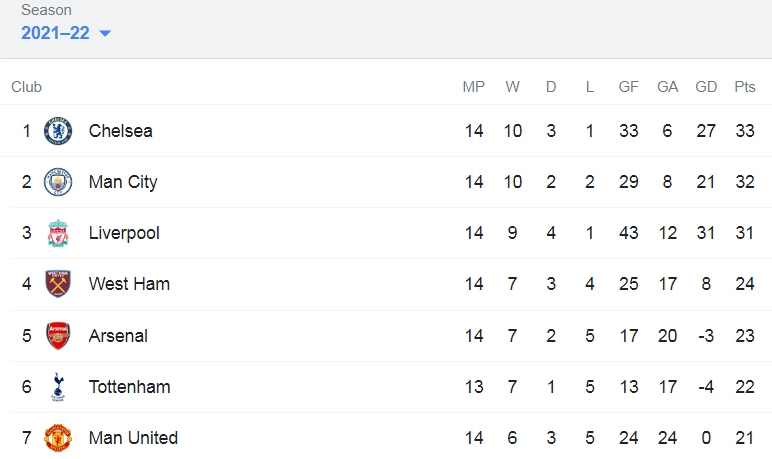Click the West Ham crossed hammers crest
The width and height of the screenshot is (772, 459).
[58, 284]
